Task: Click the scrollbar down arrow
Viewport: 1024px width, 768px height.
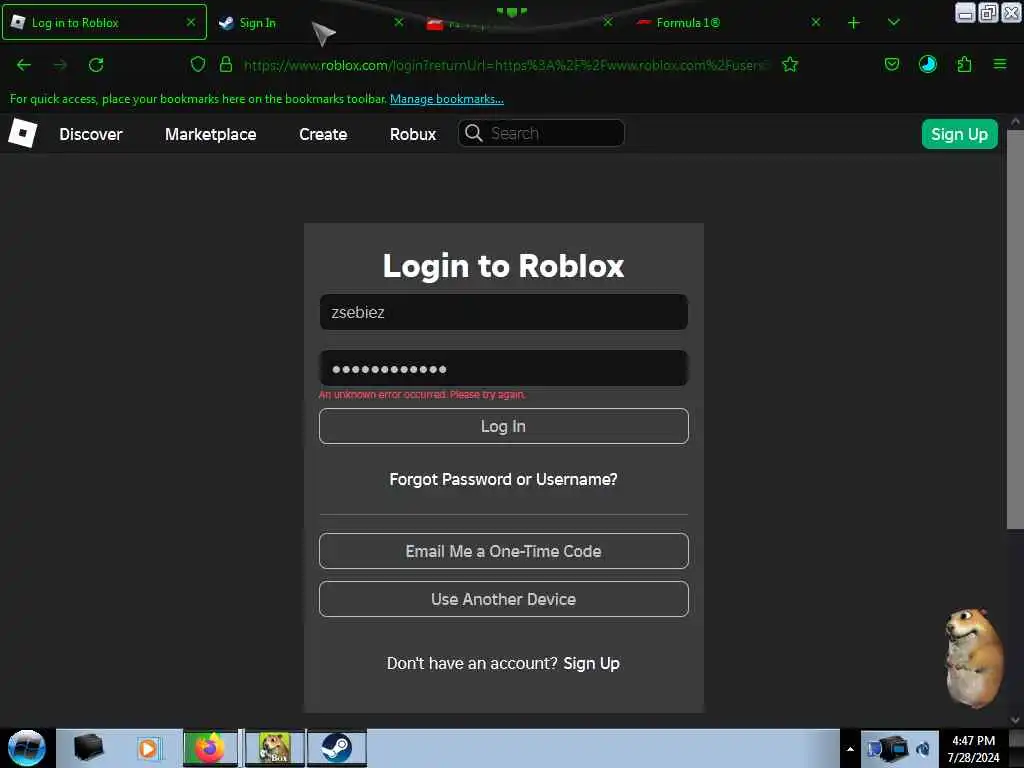Action: tap(1015, 720)
